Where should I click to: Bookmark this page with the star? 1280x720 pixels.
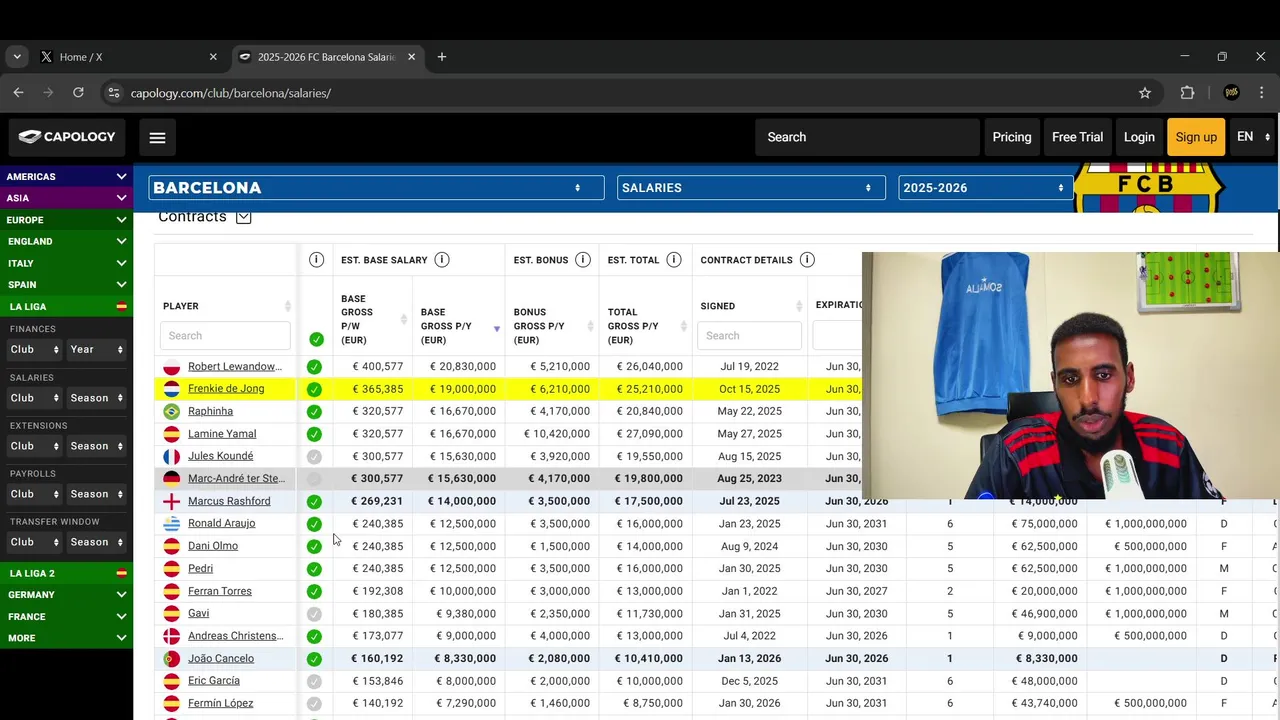[1145, 93]
